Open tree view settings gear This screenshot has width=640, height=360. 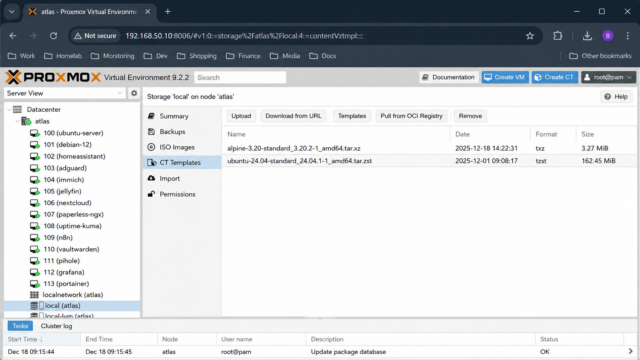coord(134,93)
